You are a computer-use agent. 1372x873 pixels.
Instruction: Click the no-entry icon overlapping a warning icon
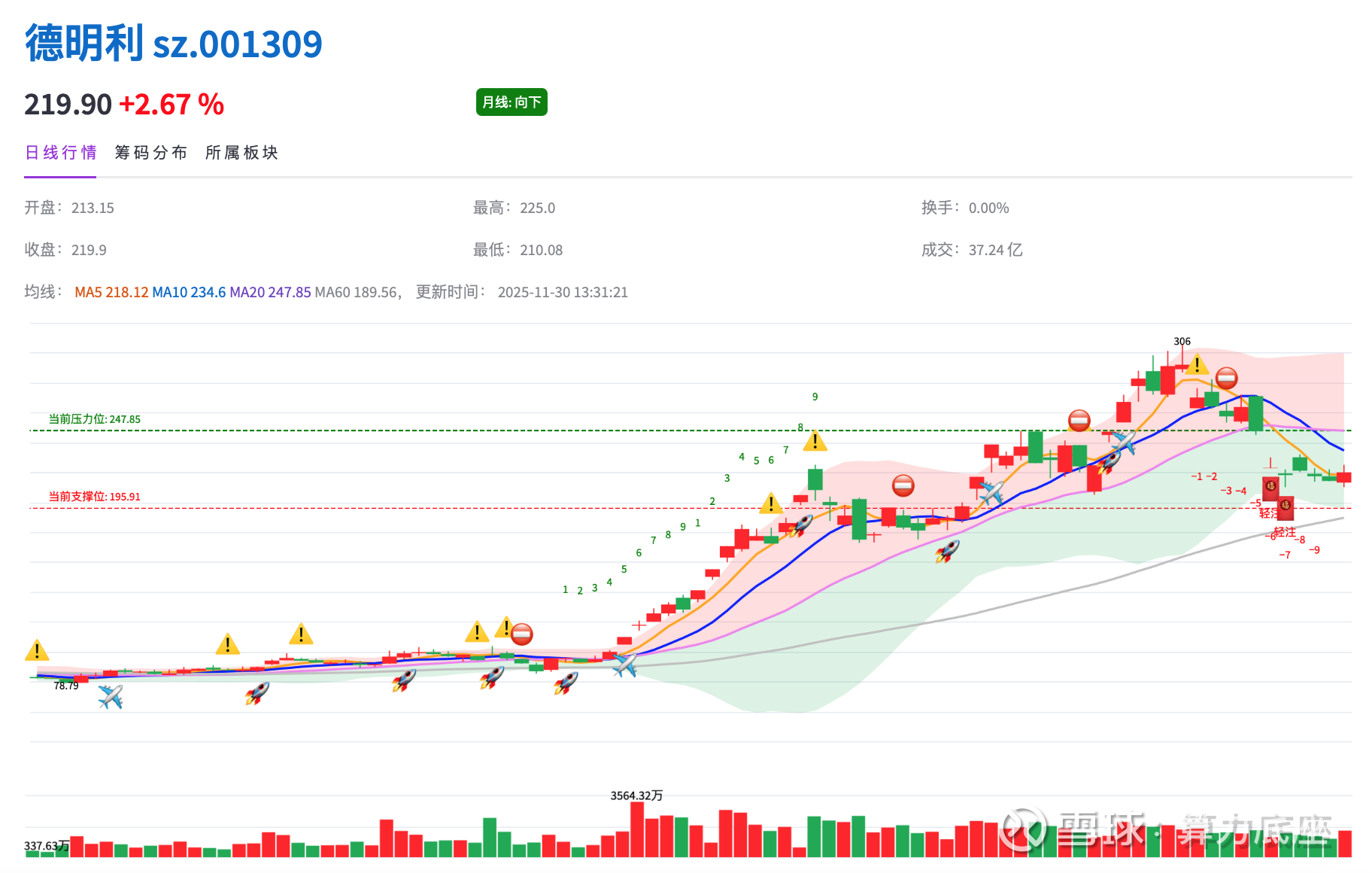521,634
